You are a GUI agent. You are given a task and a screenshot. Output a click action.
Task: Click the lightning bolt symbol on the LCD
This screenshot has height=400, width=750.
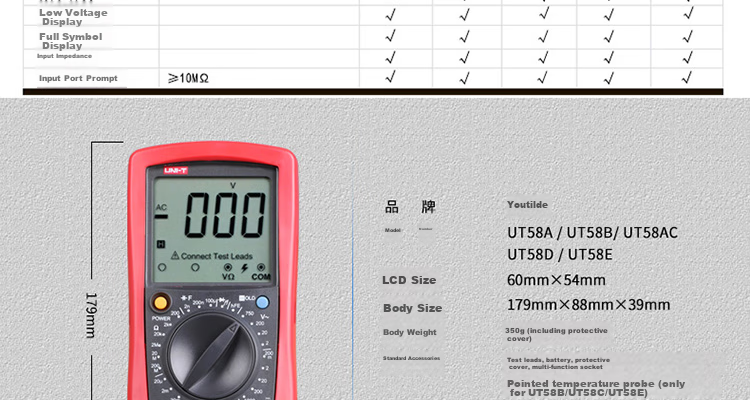click(244, 268)
